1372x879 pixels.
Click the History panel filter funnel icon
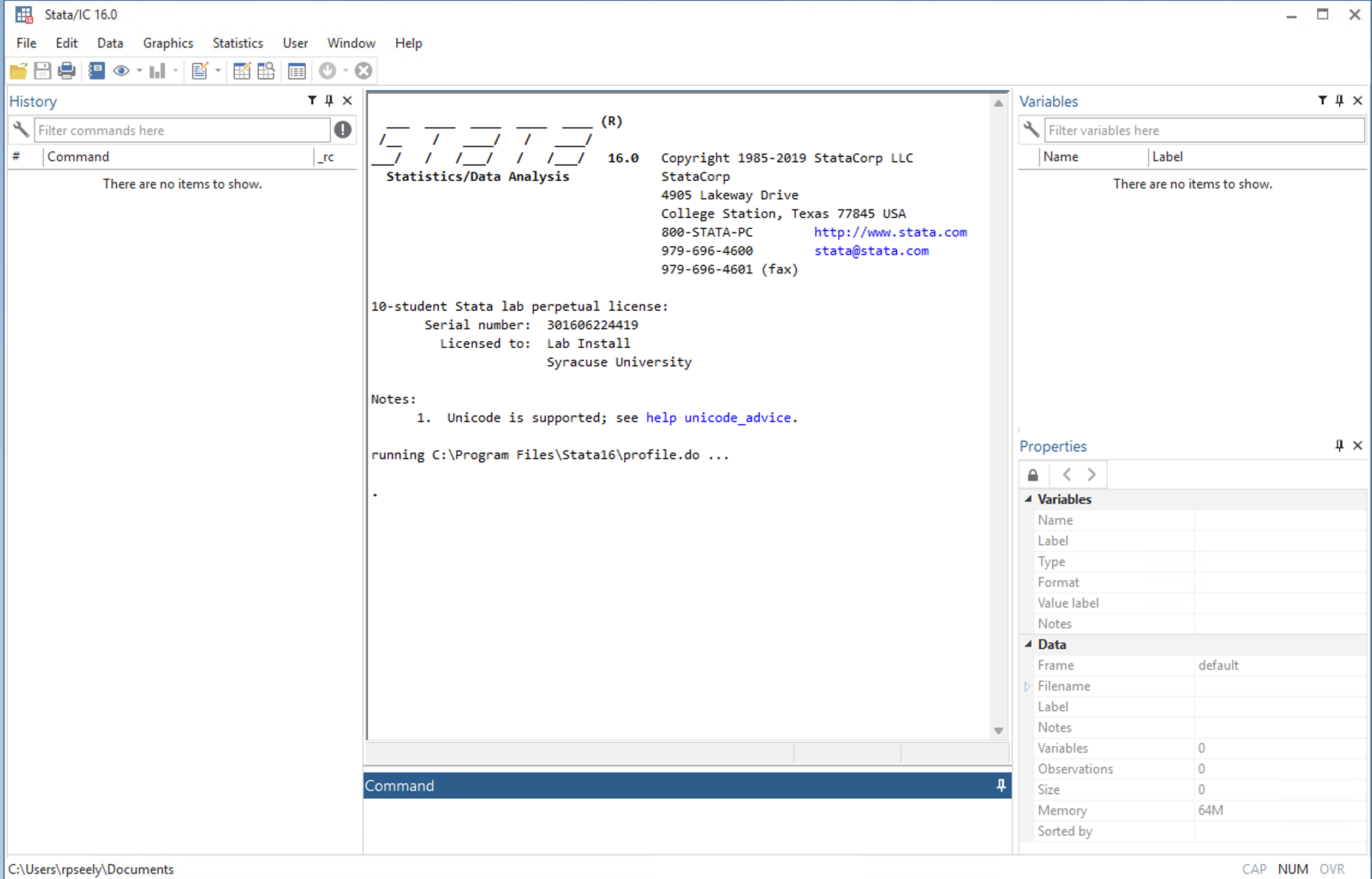(x=312, y=101)
